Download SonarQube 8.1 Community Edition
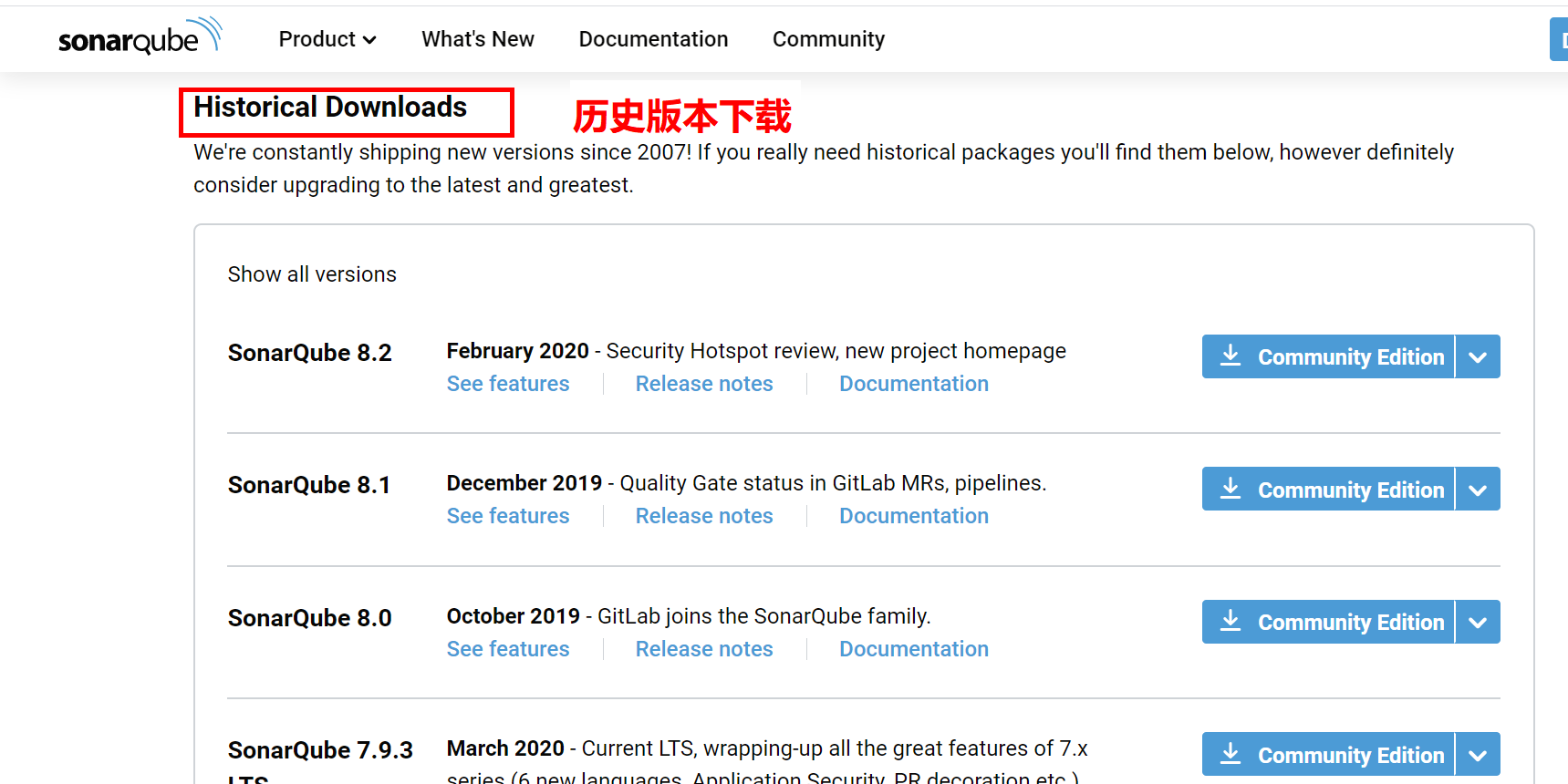 1328,489
